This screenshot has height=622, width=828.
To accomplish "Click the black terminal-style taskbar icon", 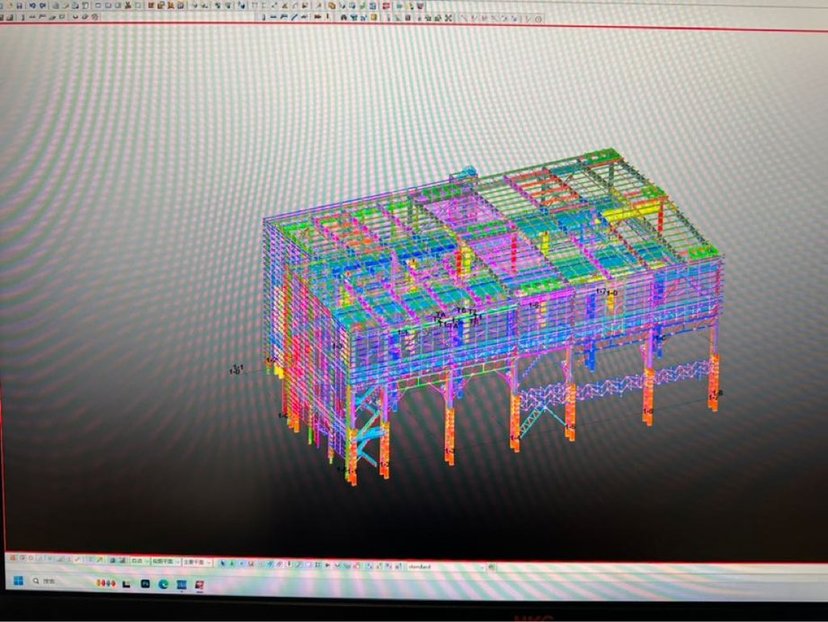I will pyautogui.click(x=124, y=582).
